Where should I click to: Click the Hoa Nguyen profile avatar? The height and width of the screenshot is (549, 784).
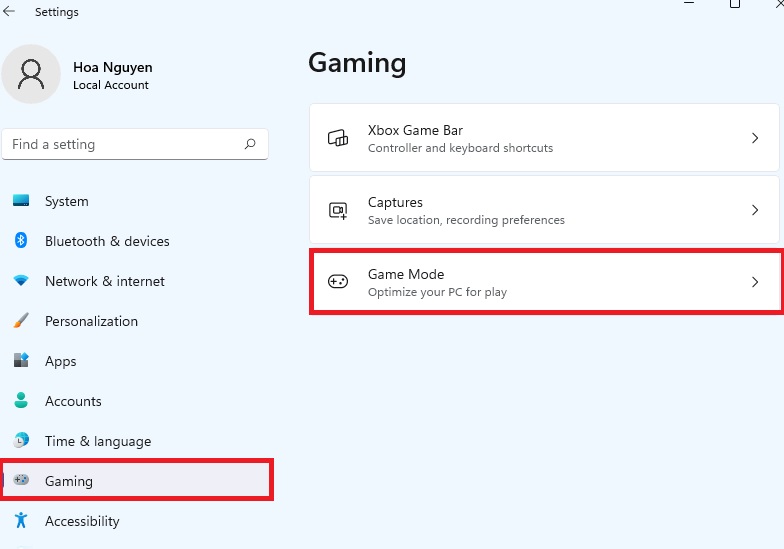click(x=31, y=74)
